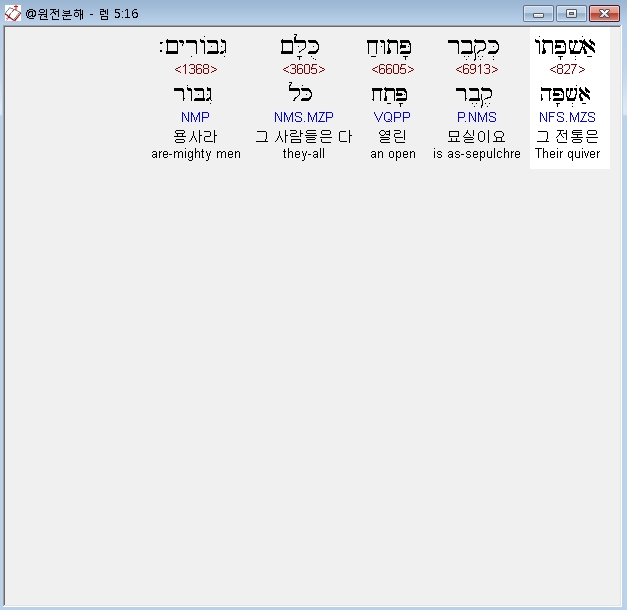
Task: Click Strong's number <6913>
Action: [477, 69]
